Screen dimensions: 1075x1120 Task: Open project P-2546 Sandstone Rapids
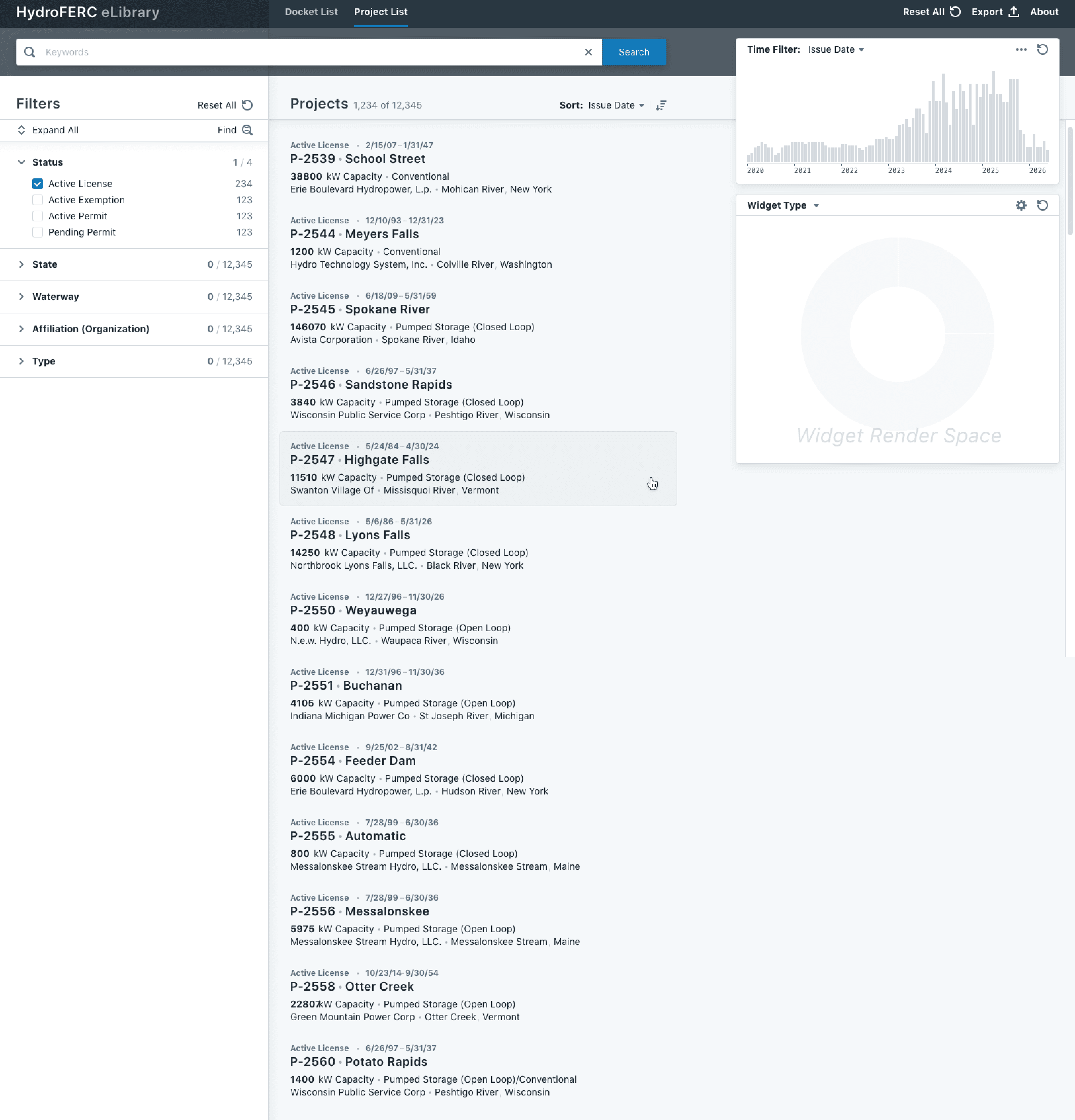478,393
